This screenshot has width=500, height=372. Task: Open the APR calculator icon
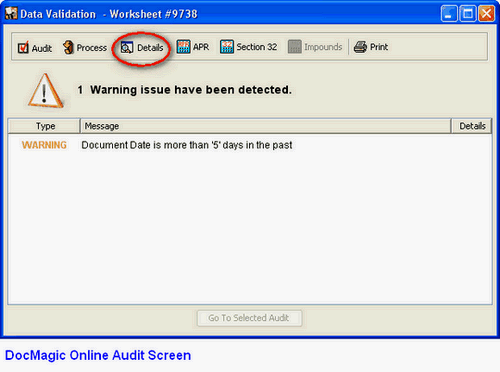183,47
